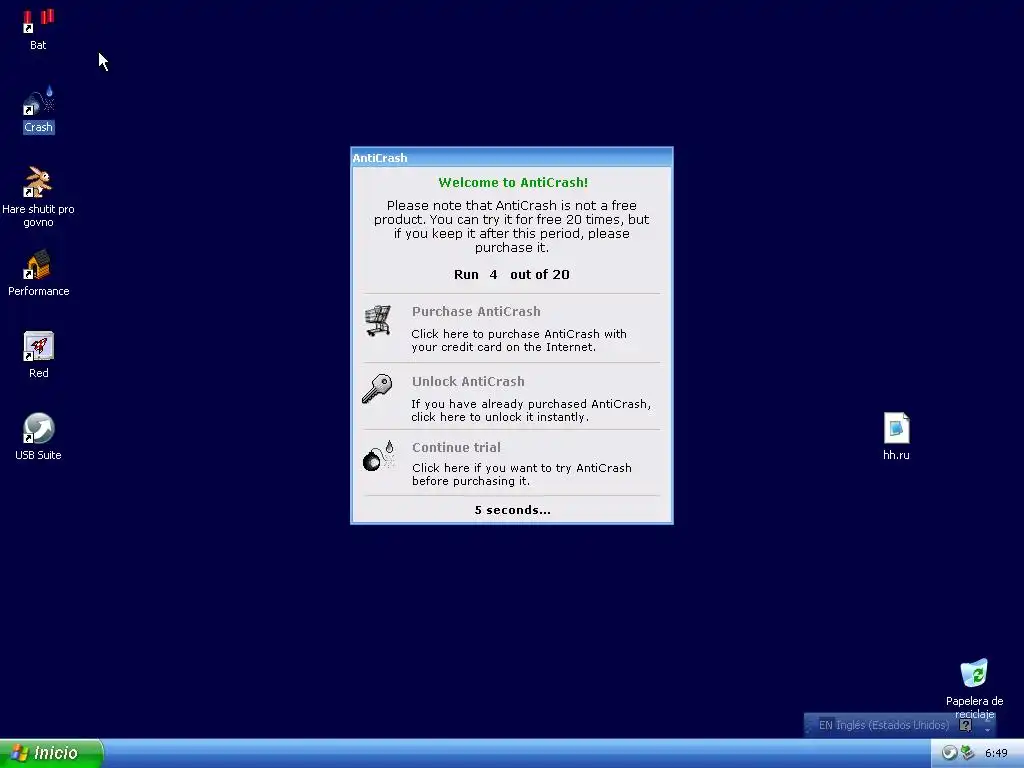Open the Inicio start menu
1024x768 pixels.
click(51, 754)
